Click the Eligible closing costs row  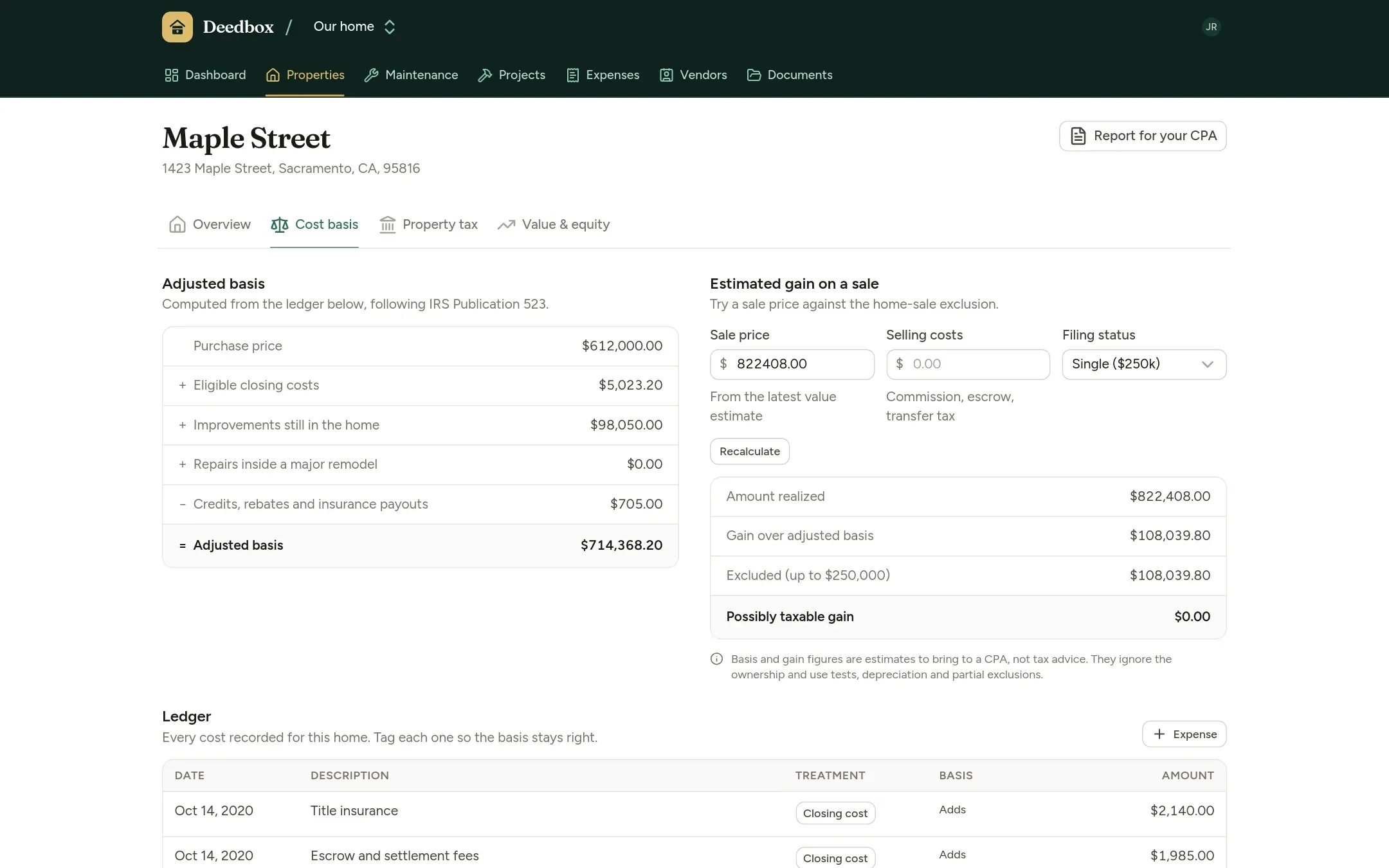pos(421,386)
